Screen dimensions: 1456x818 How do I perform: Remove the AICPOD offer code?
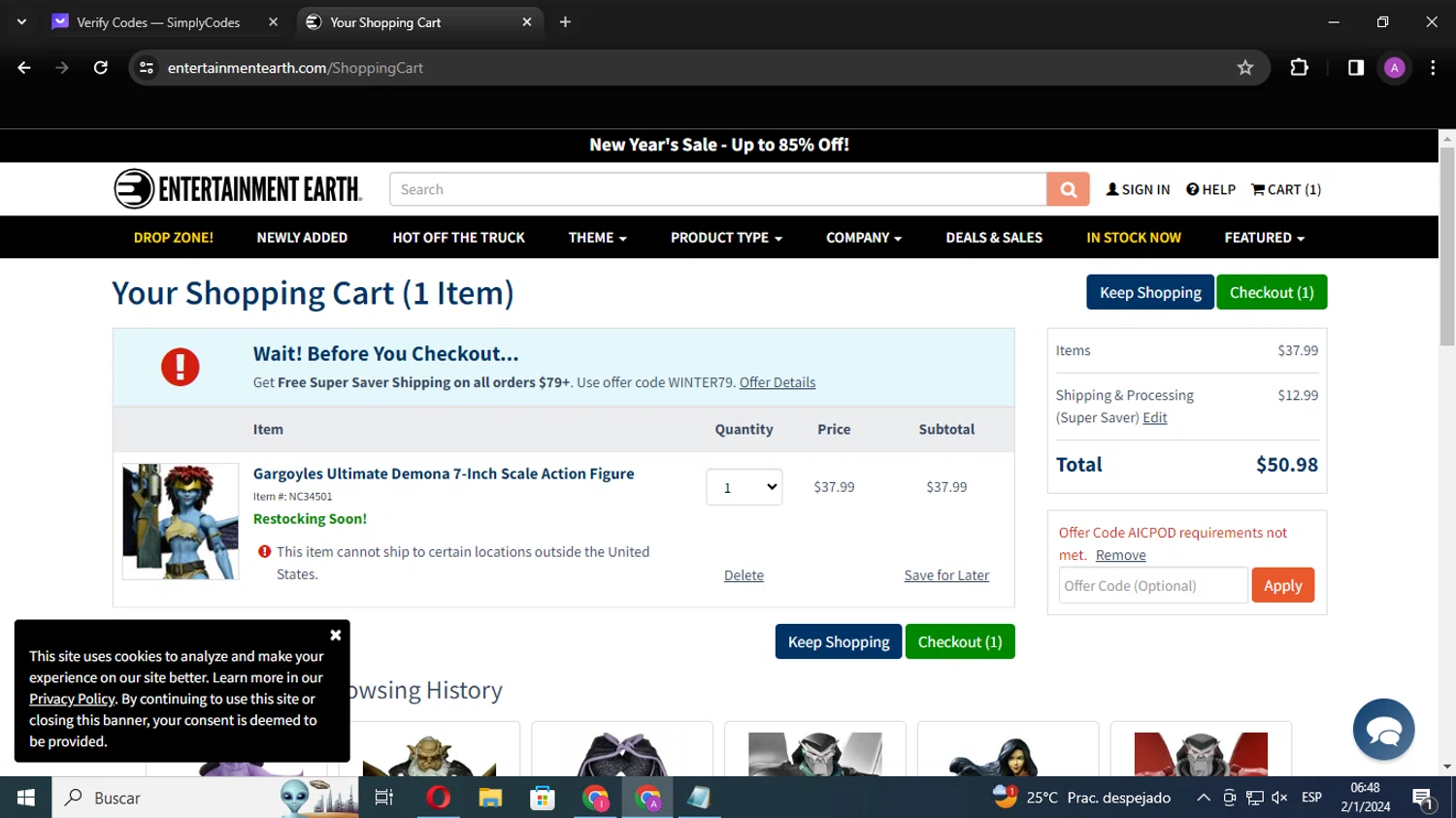click(1121, 555)
